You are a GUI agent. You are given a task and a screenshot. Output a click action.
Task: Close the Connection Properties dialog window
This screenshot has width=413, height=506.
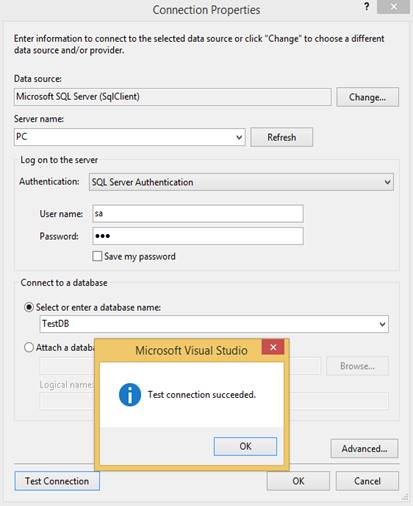point(393,7)
